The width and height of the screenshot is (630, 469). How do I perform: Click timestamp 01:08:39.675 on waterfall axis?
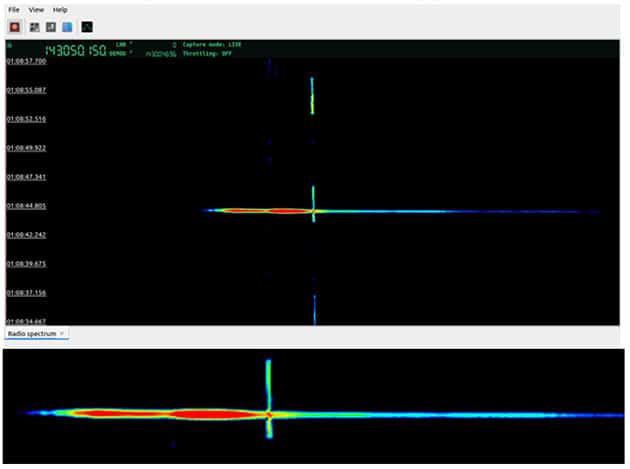coord(26,264)
